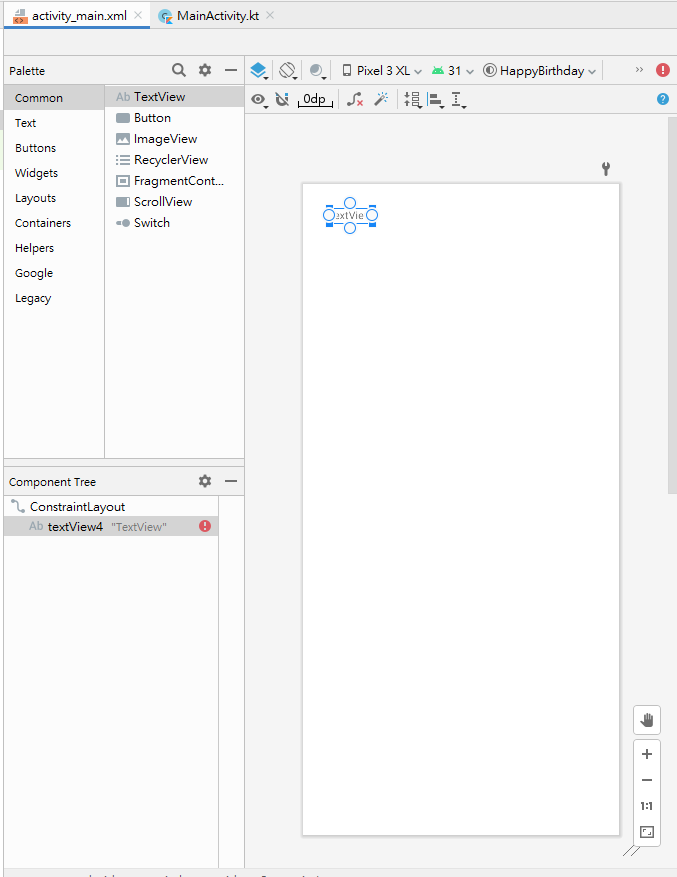Select ConstraintLayout in component tree

[x=111, y=507]
